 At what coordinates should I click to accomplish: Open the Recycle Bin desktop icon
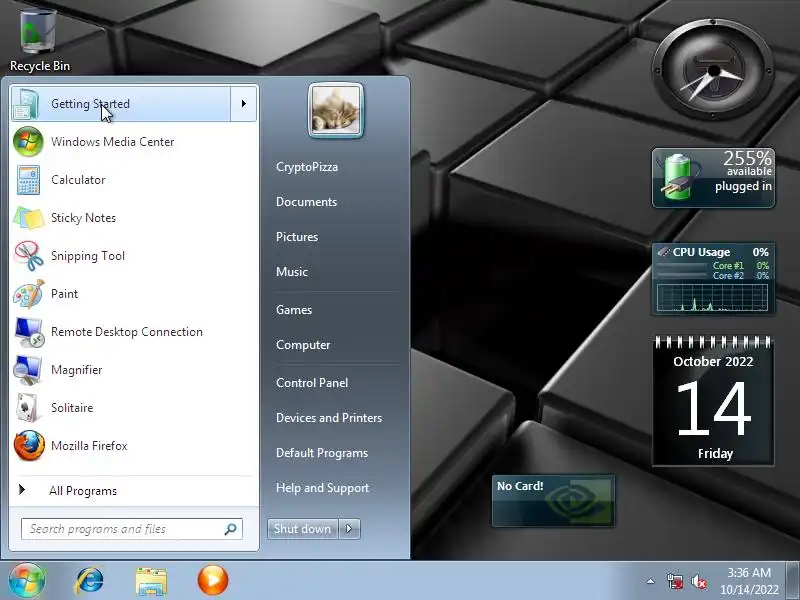(x=39, y=41)
